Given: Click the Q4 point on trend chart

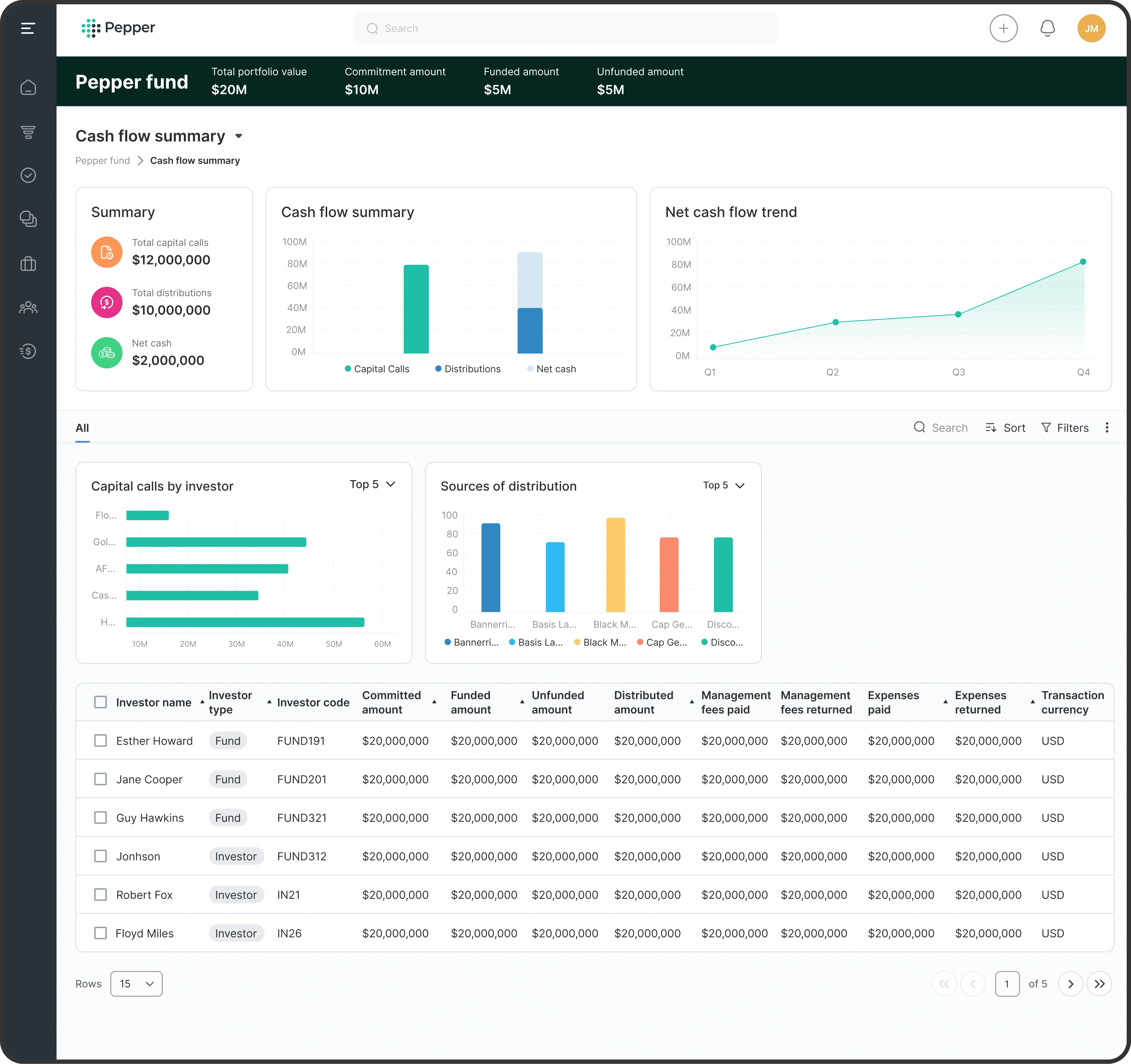Looking at the screenshot, I should [x=1083, y=262].
